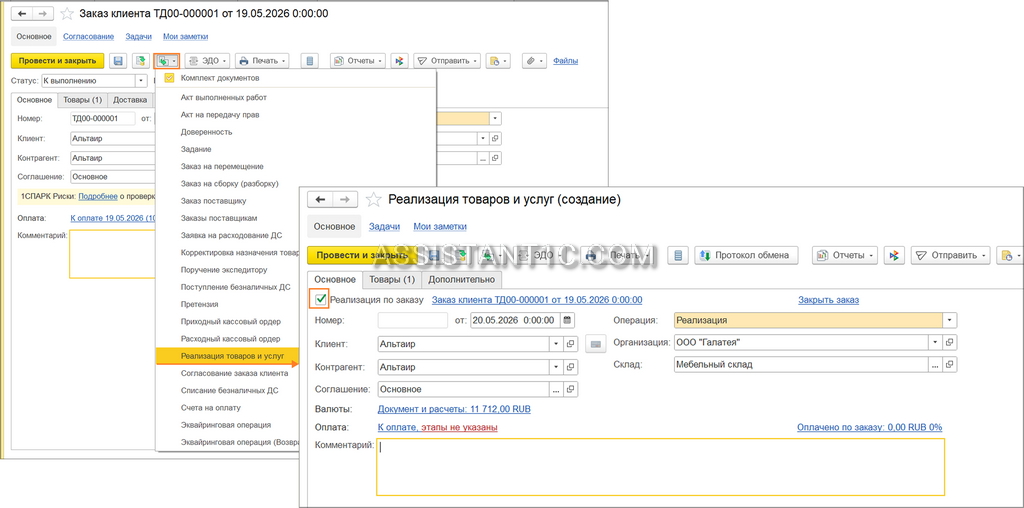This screenshot has height=508, width=1024.
Task: Open Документ и расчеты: 11 712,00 RUB link
Action: point(454,409)
